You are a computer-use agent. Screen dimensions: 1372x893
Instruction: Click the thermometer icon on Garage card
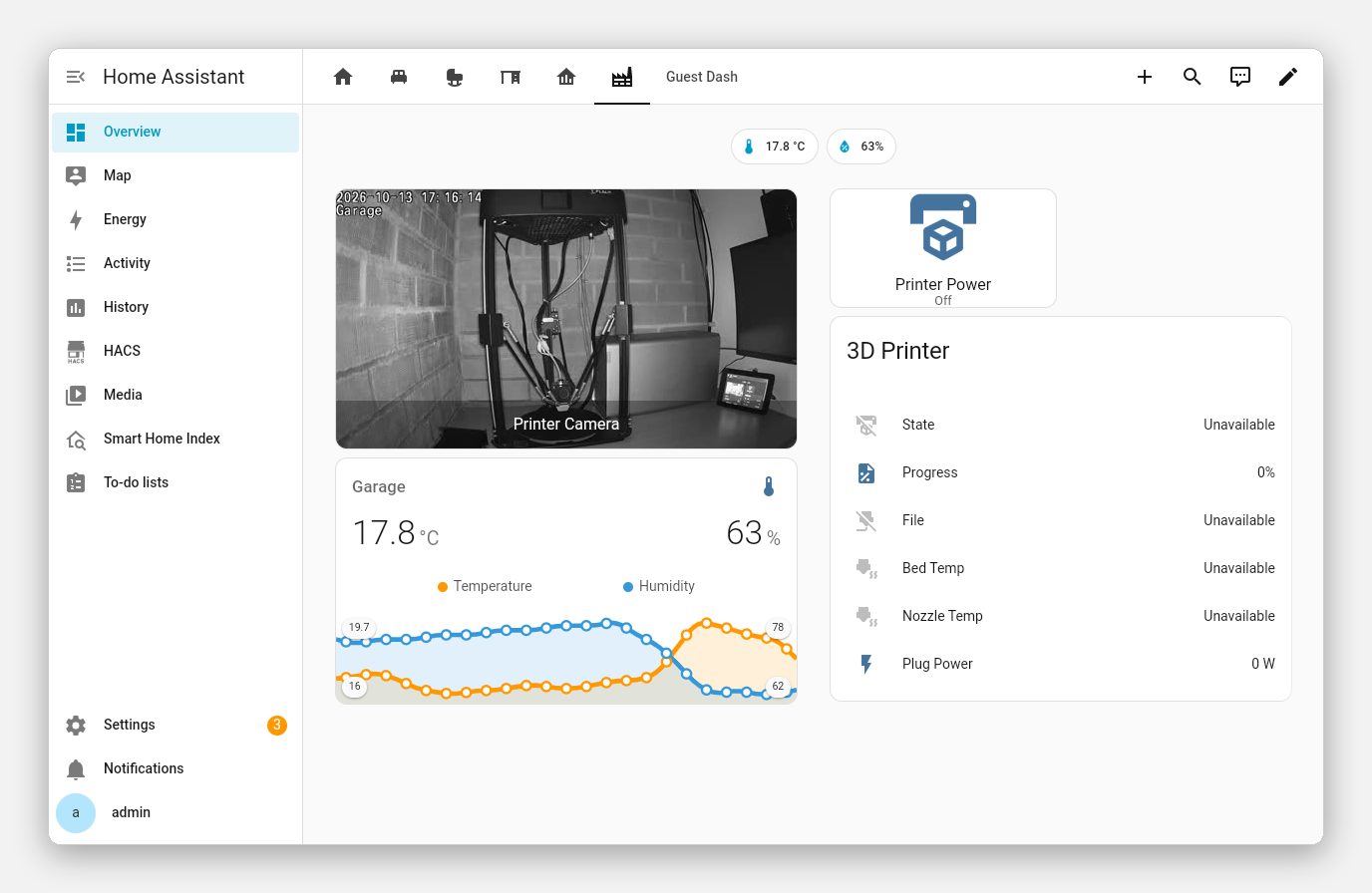pos(769,486)
